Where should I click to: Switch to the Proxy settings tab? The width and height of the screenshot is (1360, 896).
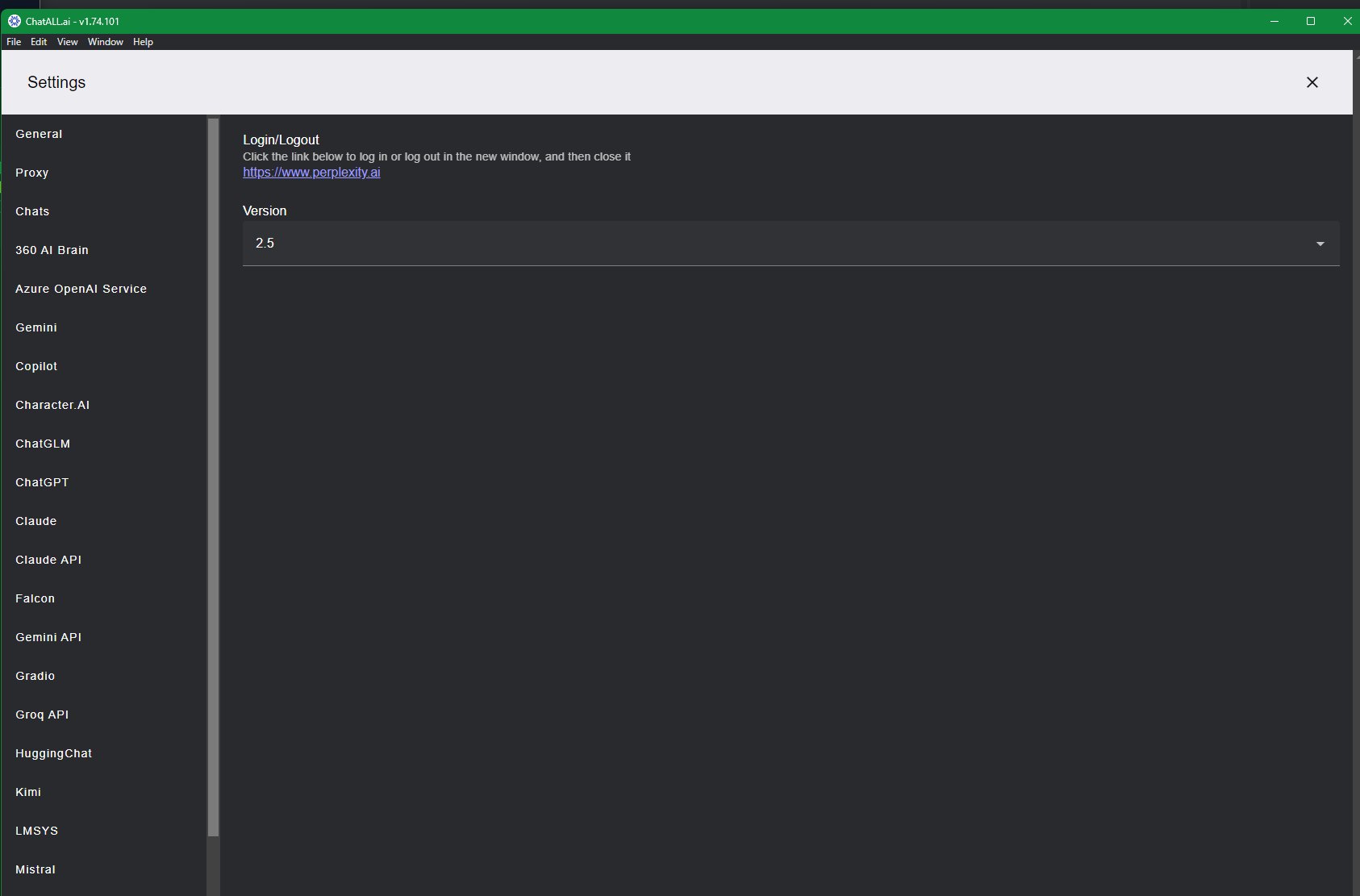pyautogui.click(x=103, y=173)
